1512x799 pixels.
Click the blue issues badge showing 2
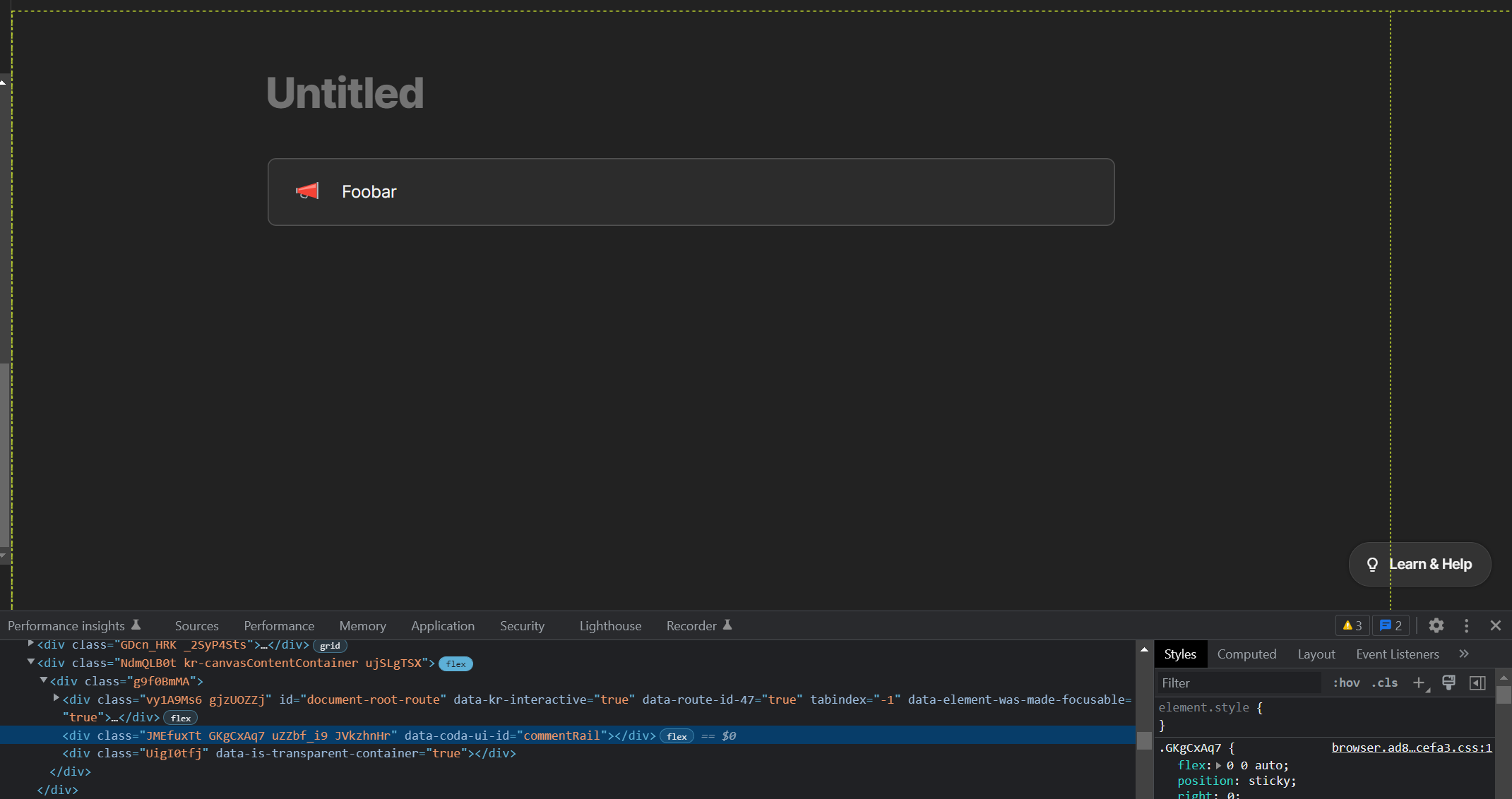click(x=1390, y=625)
